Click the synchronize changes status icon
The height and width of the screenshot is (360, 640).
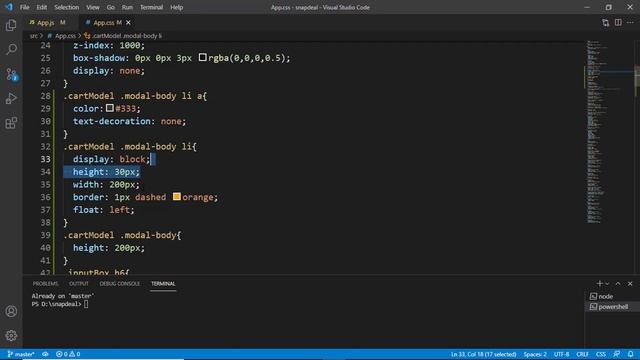(45, 354)
